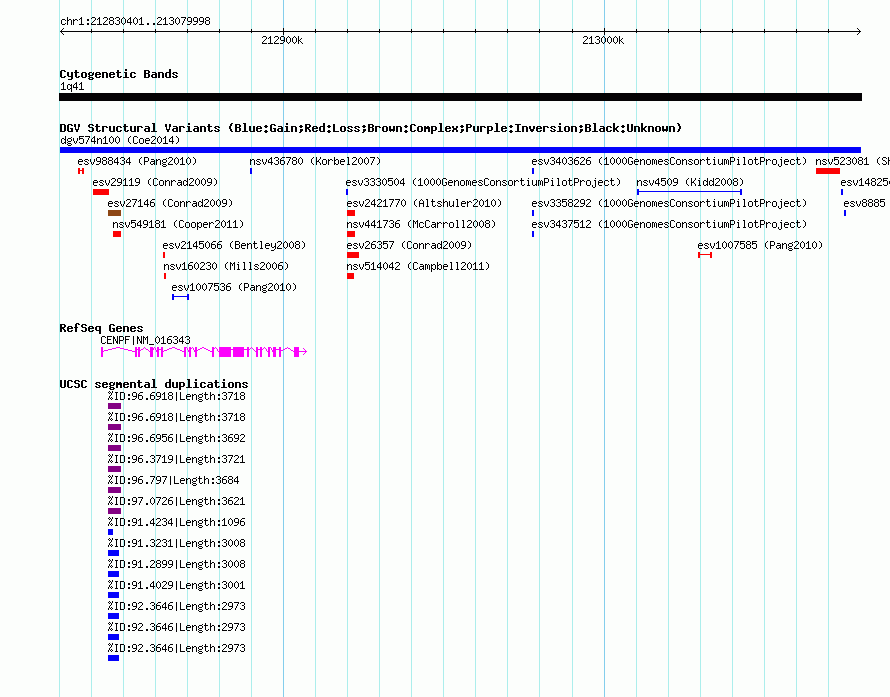Click the brown esv27146 complex variant bar
Screen dimensions: 890x697
[x=114, y=213]
